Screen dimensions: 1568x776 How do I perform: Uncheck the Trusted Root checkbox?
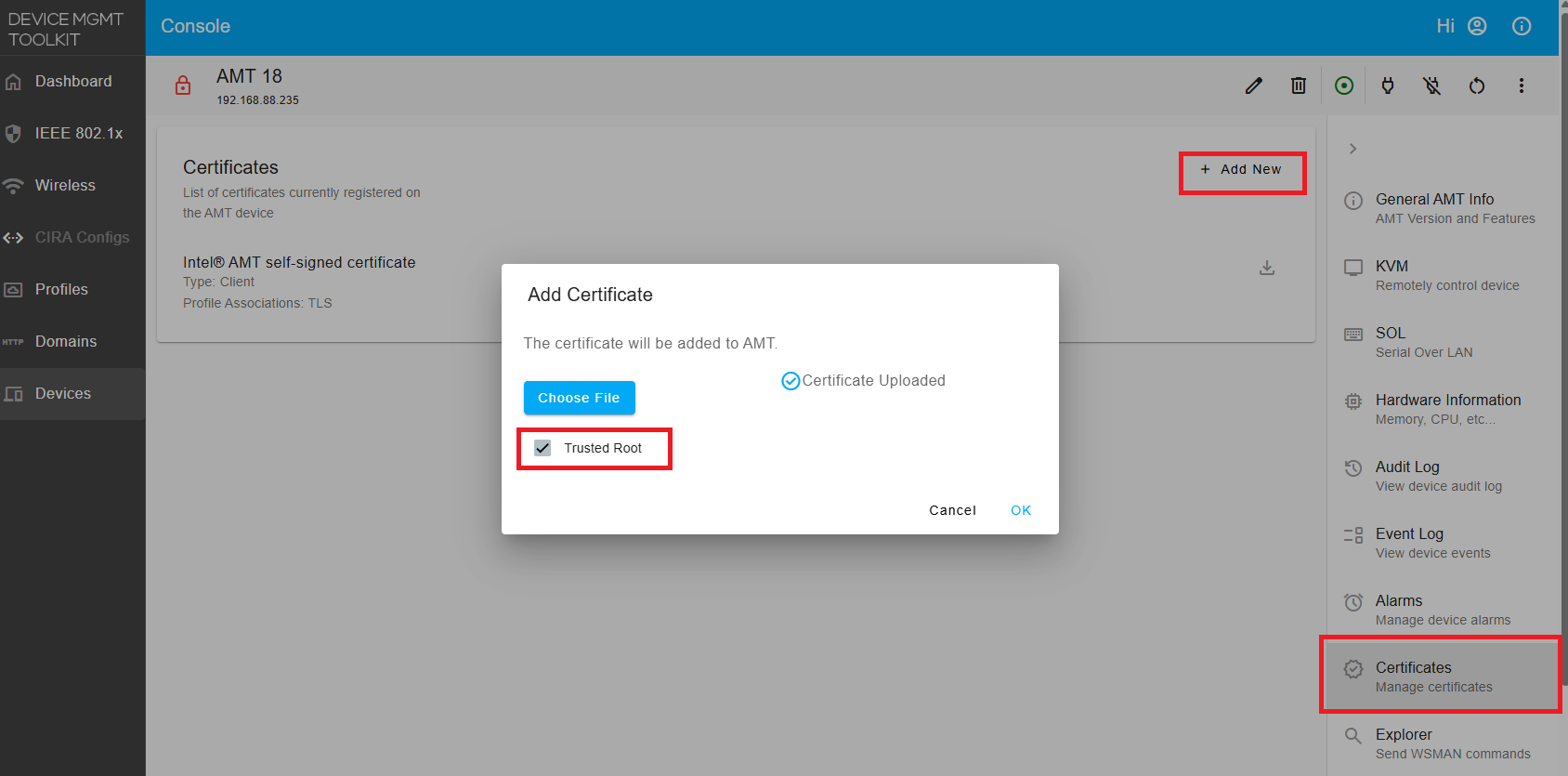542,448
